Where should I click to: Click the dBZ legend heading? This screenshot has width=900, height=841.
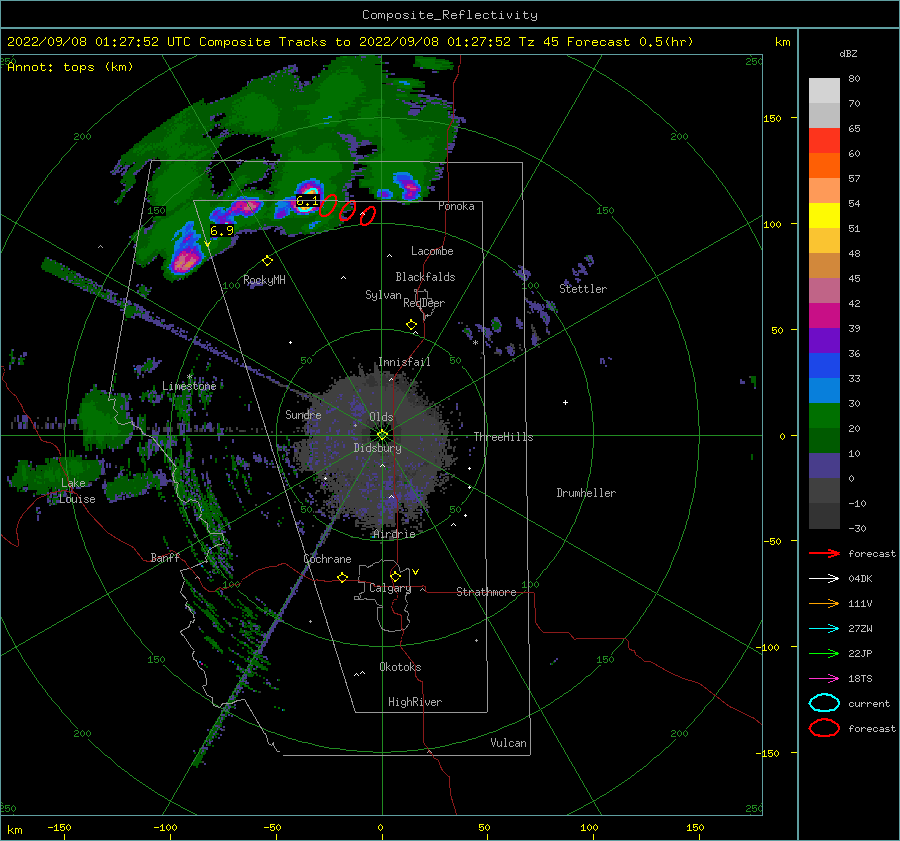[x=848, y=54]
